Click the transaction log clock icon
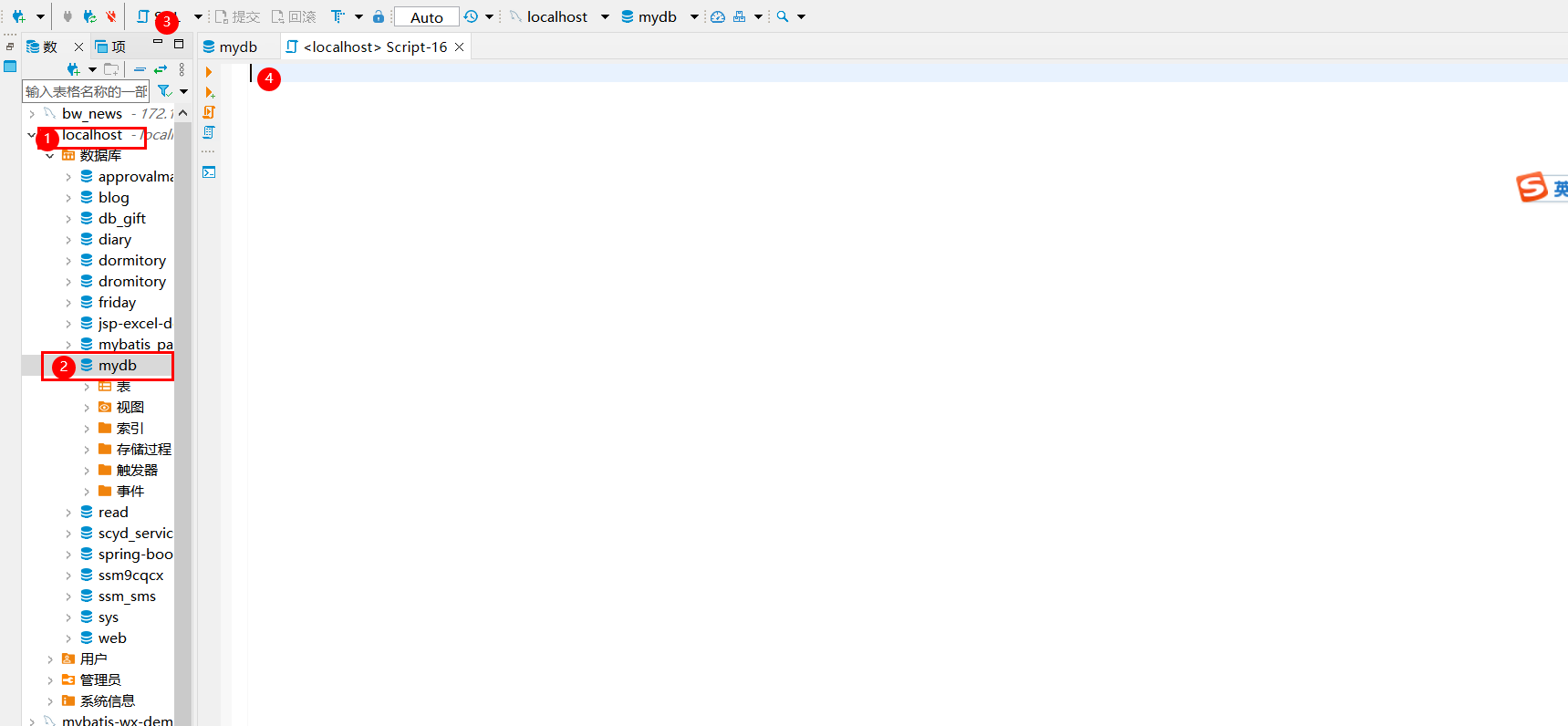Image resolution: width=1568 pixels, height=726 pixels. pyautogui.click(x=471, y=16)
